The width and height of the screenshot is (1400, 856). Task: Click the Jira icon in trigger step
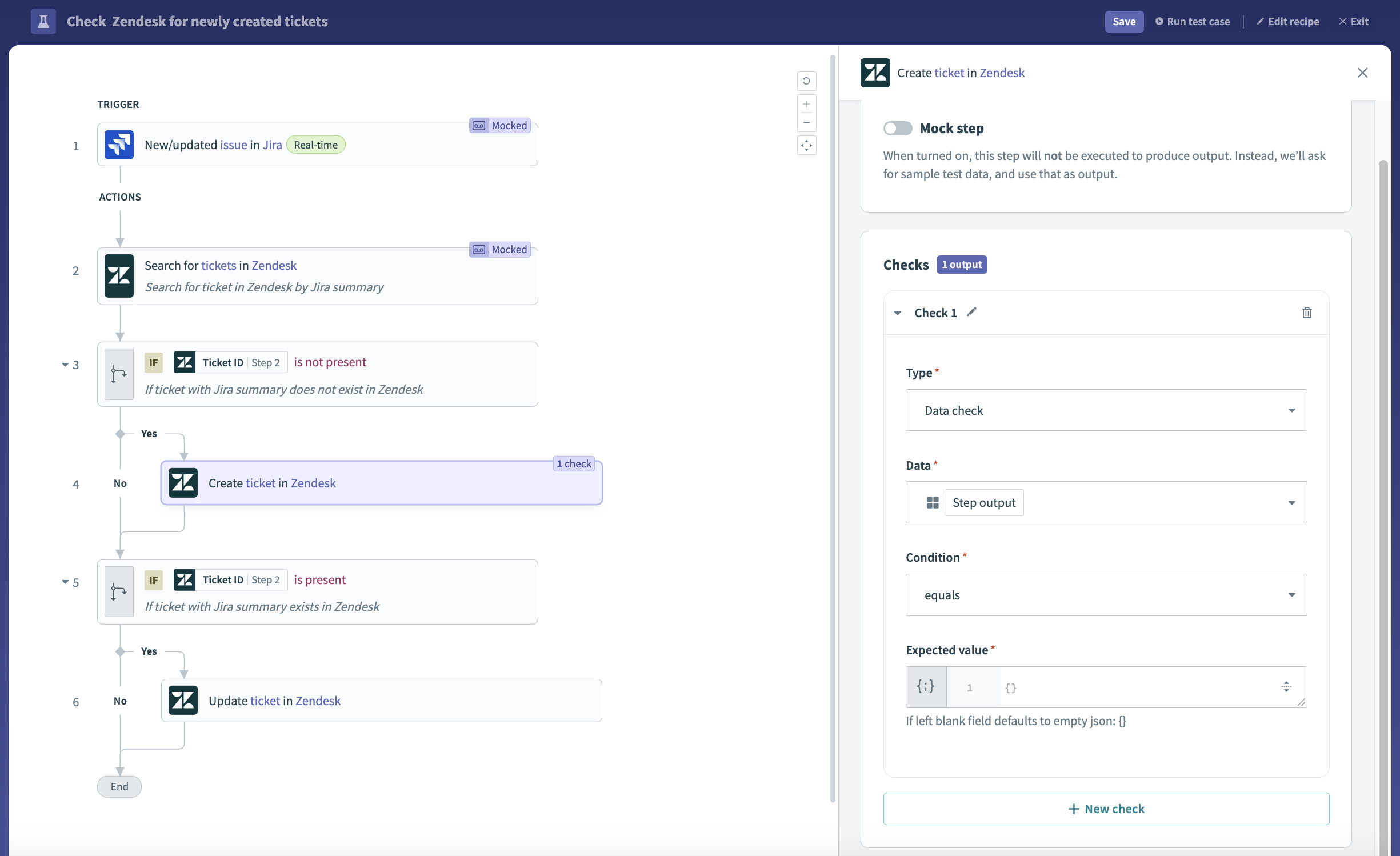(x=119, y=145)
